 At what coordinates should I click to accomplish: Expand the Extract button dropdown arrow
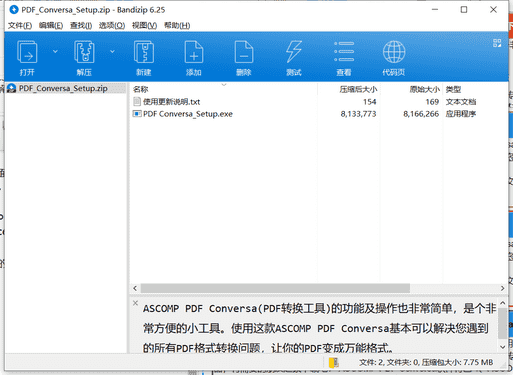coord(112,51)
